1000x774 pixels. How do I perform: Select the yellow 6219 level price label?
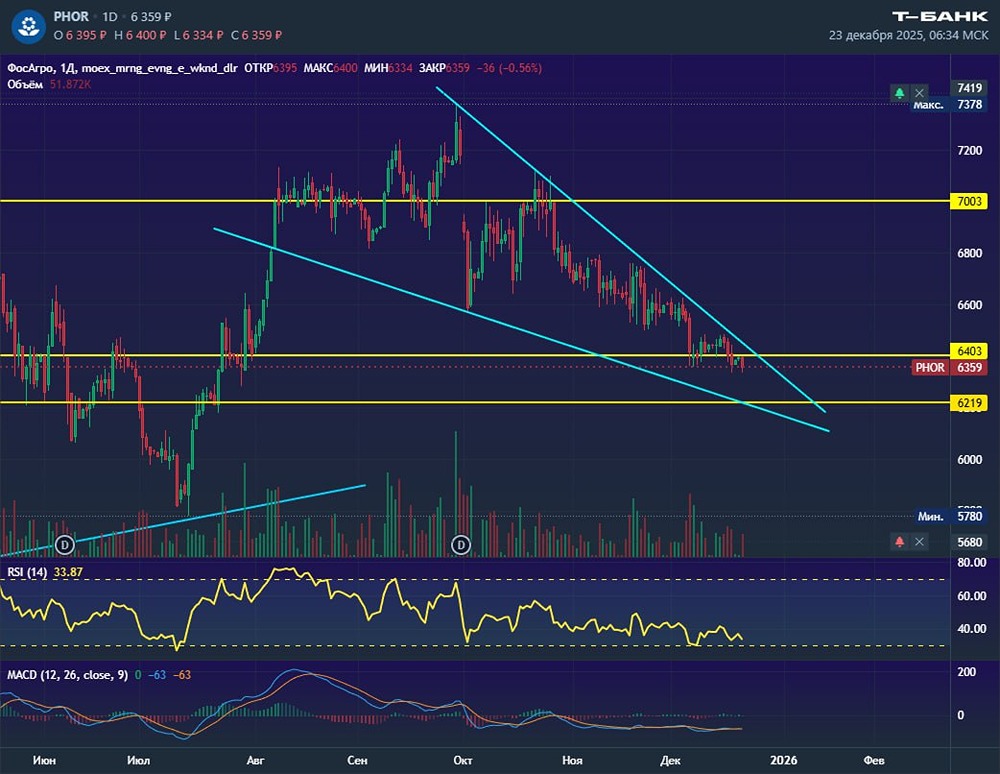coord(969,403)
